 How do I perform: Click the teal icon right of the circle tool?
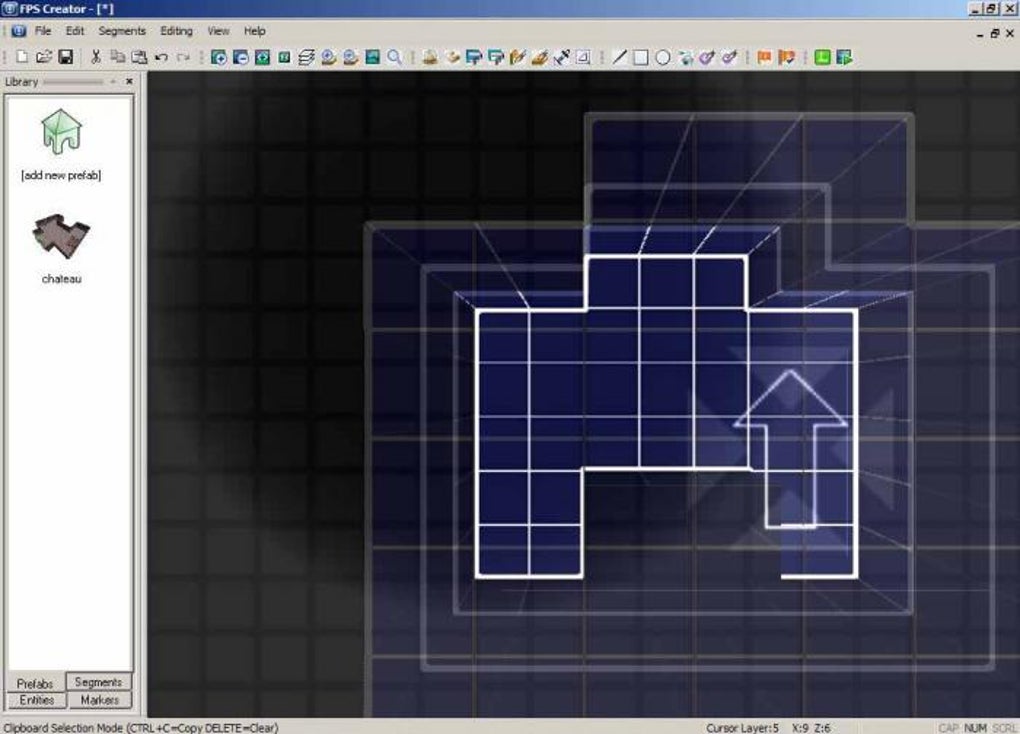point(686,57)
